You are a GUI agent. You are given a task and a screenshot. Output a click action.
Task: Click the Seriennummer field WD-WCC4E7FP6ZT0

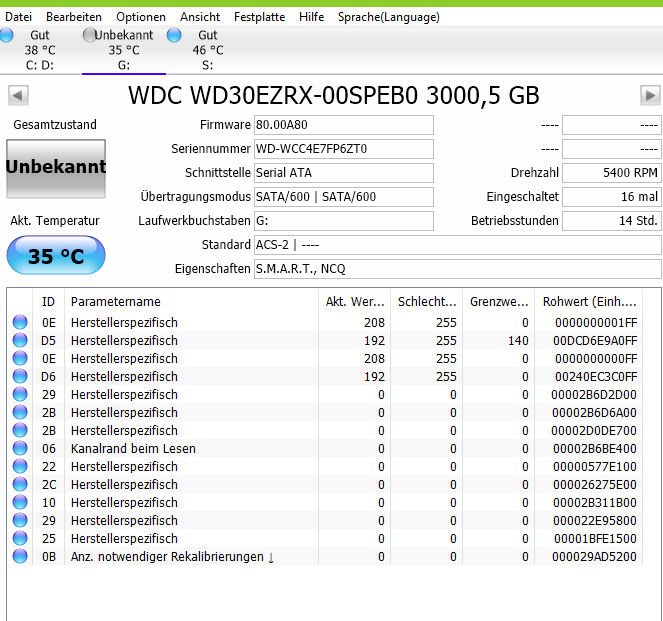click(344, 149)
